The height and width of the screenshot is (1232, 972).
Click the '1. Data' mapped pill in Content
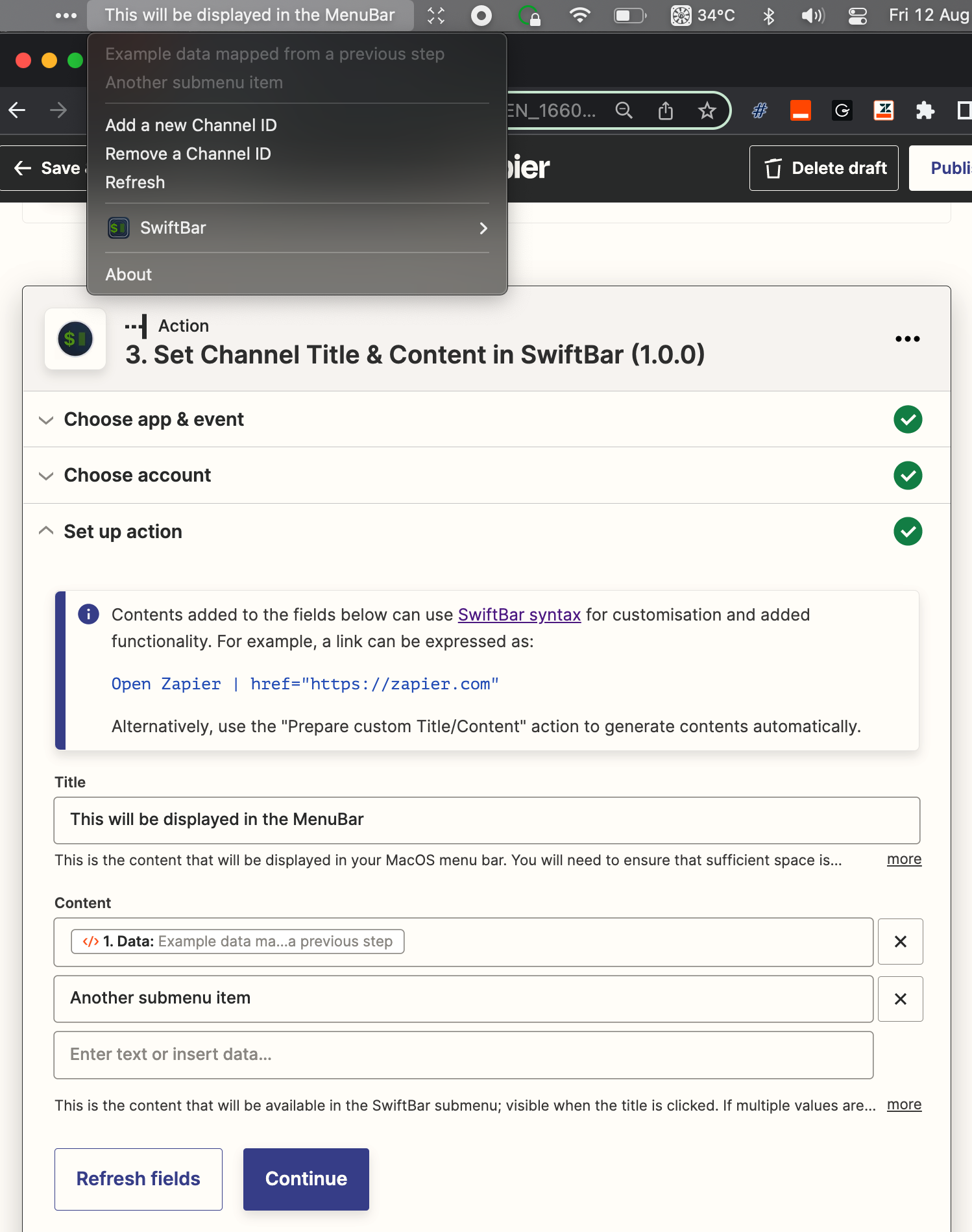pos(237,942)
